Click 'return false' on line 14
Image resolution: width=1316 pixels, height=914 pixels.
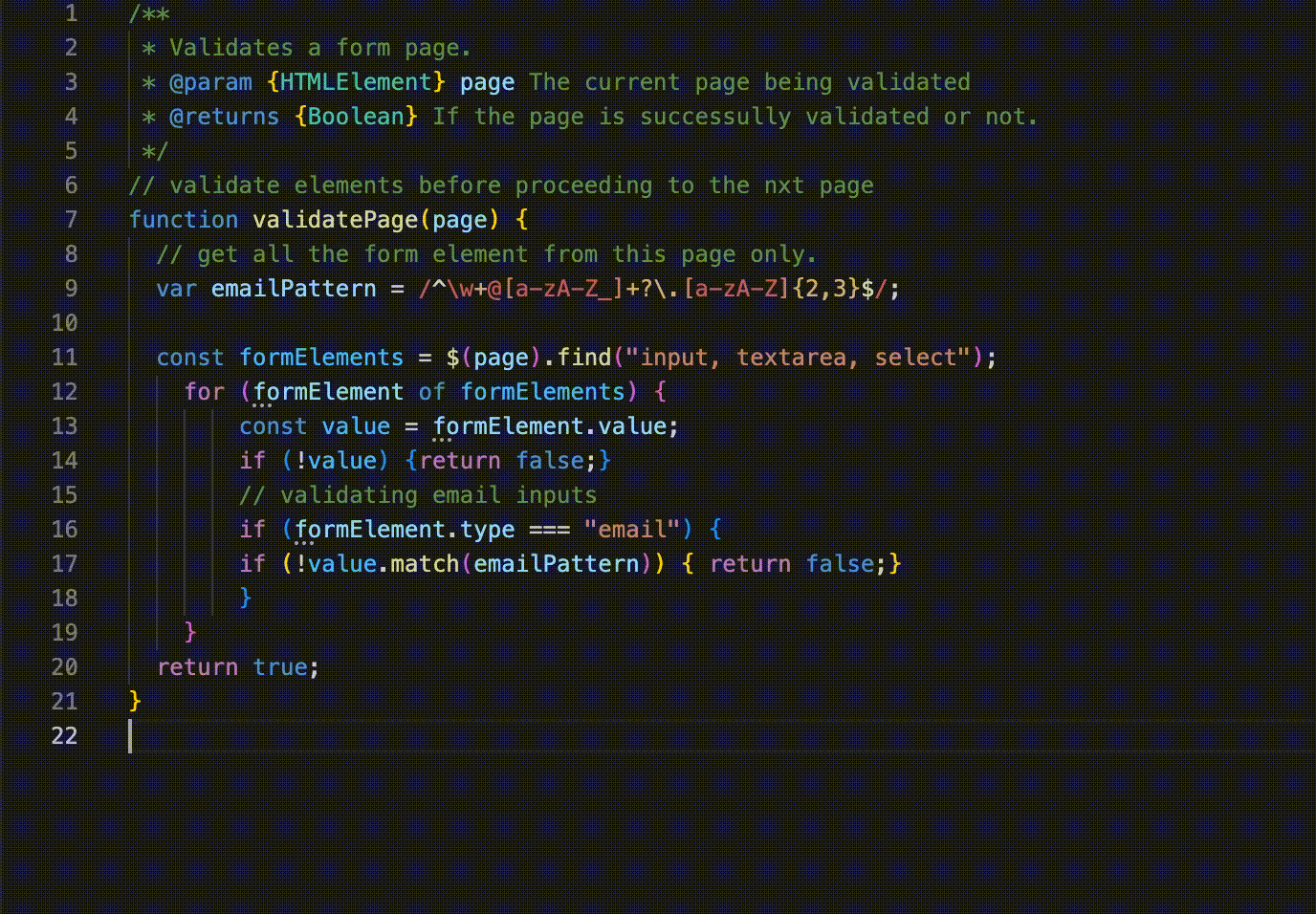coord(501,461)
